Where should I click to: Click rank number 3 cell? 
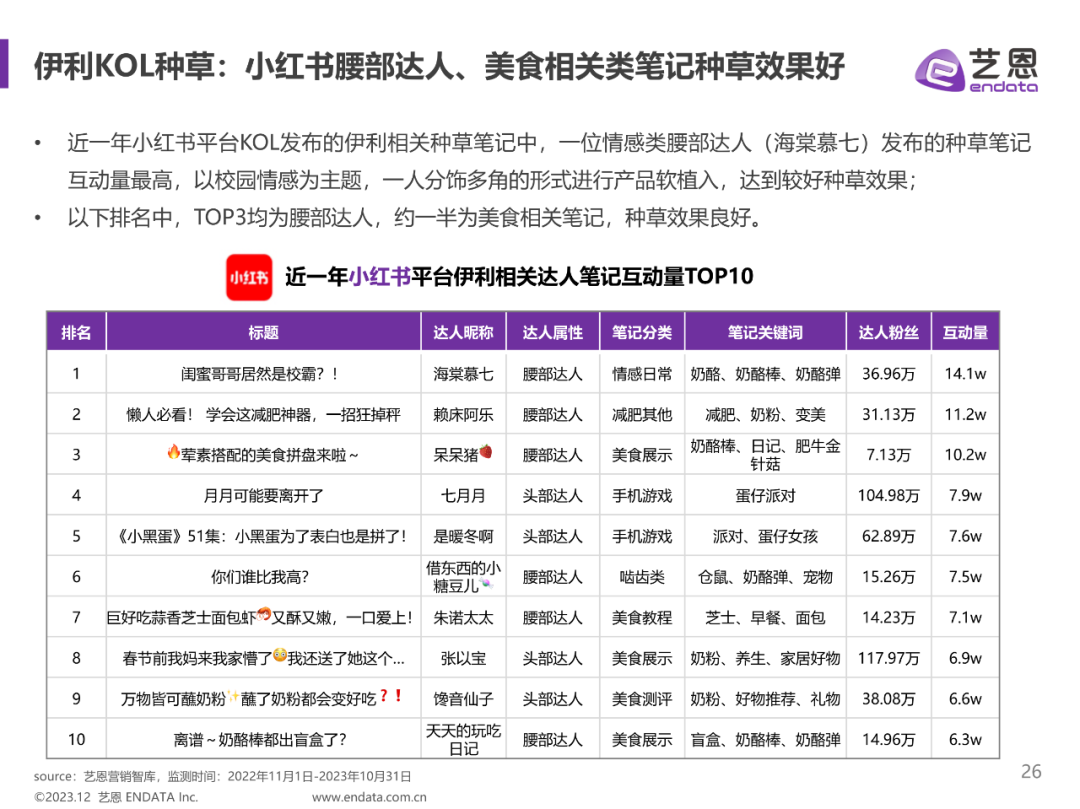point(76,455)
